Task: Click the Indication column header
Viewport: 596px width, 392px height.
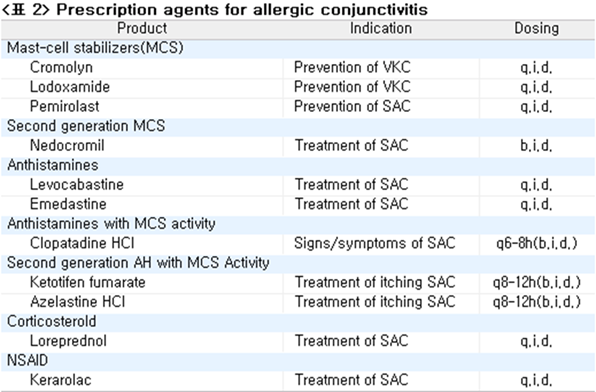Action: [381, 29]
